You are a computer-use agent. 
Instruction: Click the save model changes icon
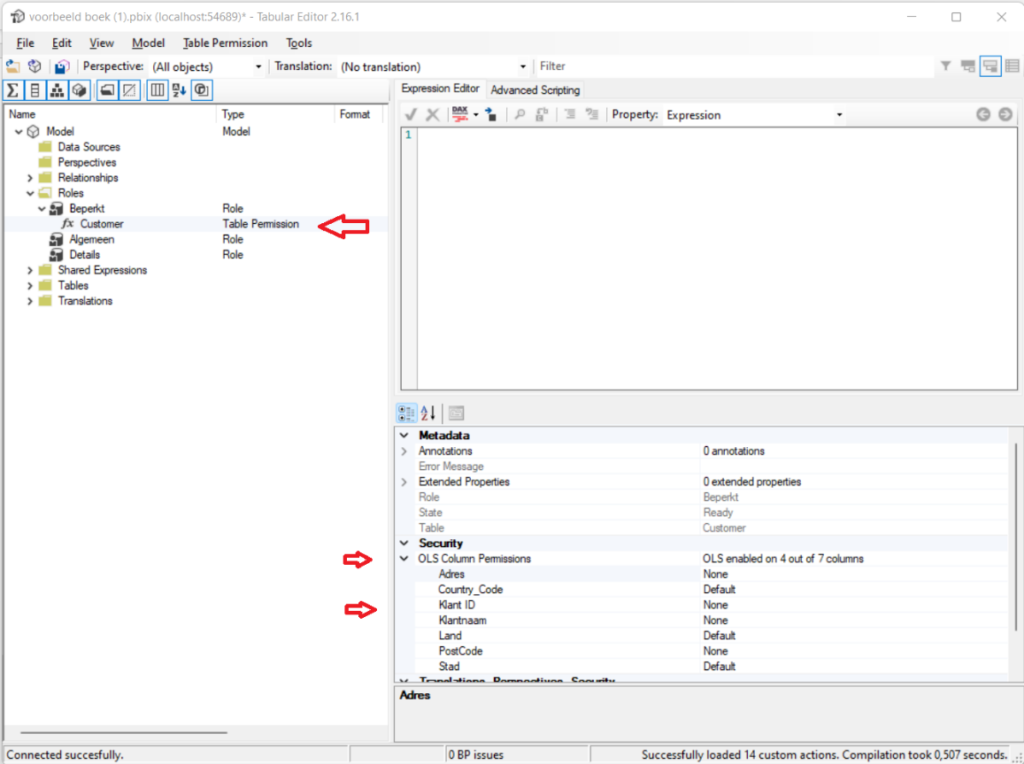61,66
